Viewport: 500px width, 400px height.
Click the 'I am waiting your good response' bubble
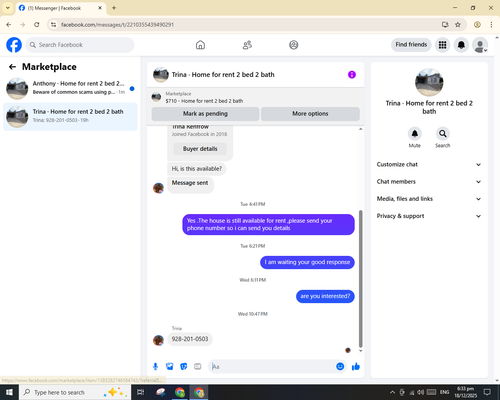coord(307,262)
